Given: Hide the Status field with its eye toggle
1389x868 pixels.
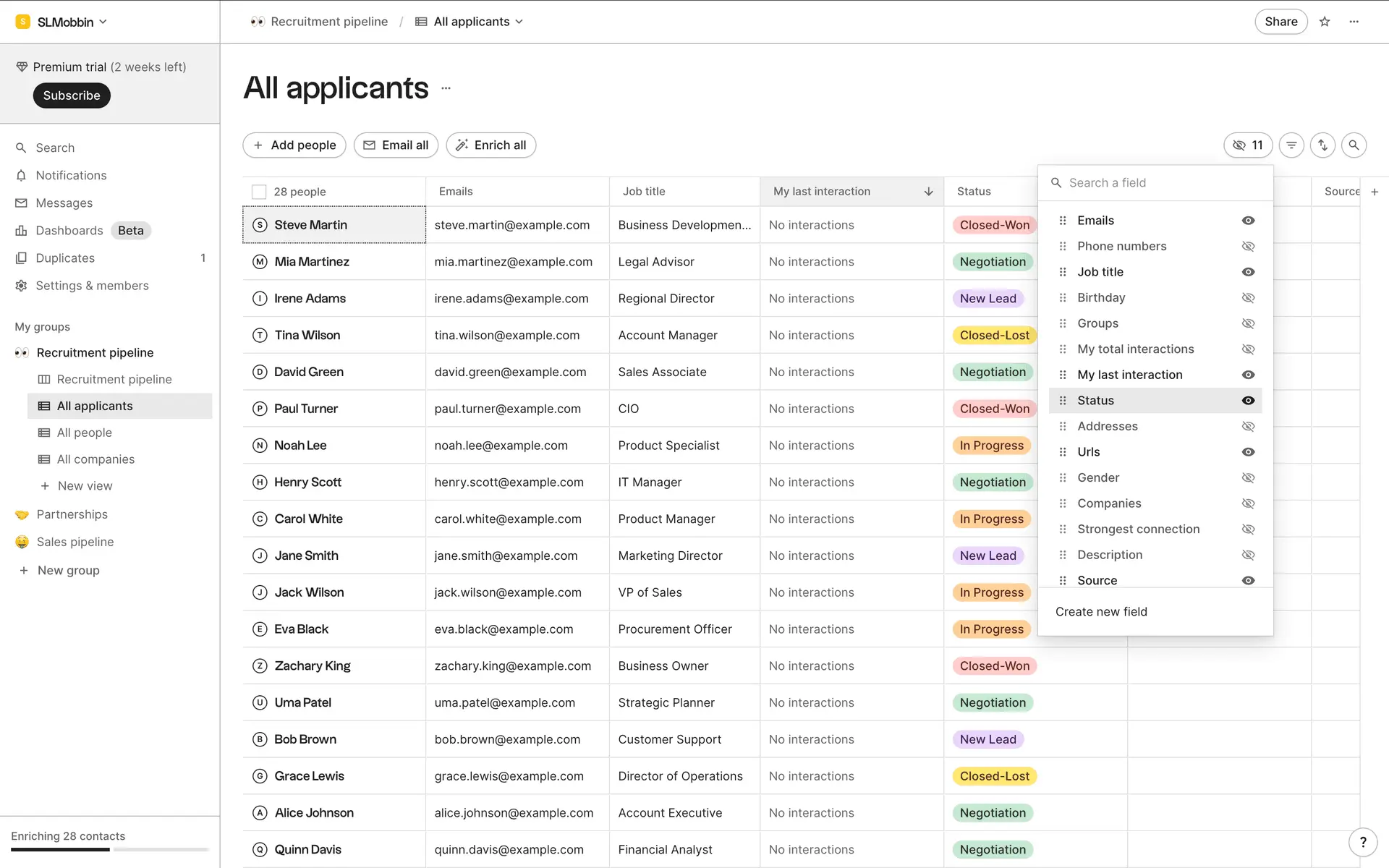Looking at the screenshot, I should click(x=1248, y=401).
